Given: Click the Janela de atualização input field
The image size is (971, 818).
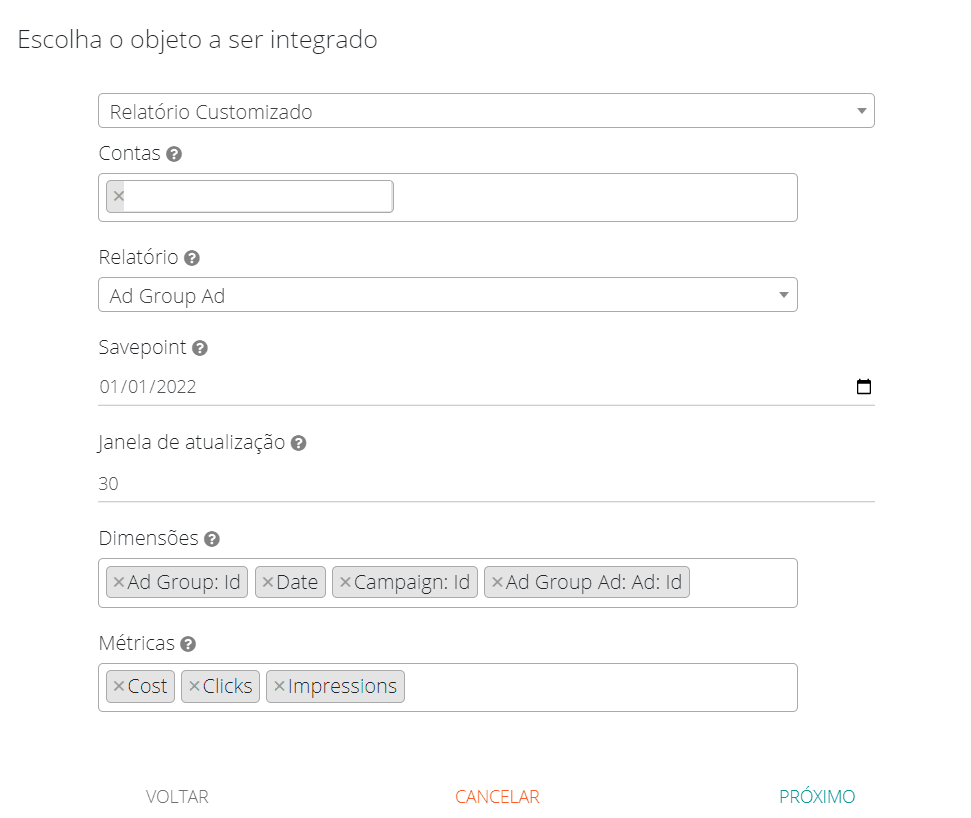Looking at the screenshot, I should (x=486, y=484).
